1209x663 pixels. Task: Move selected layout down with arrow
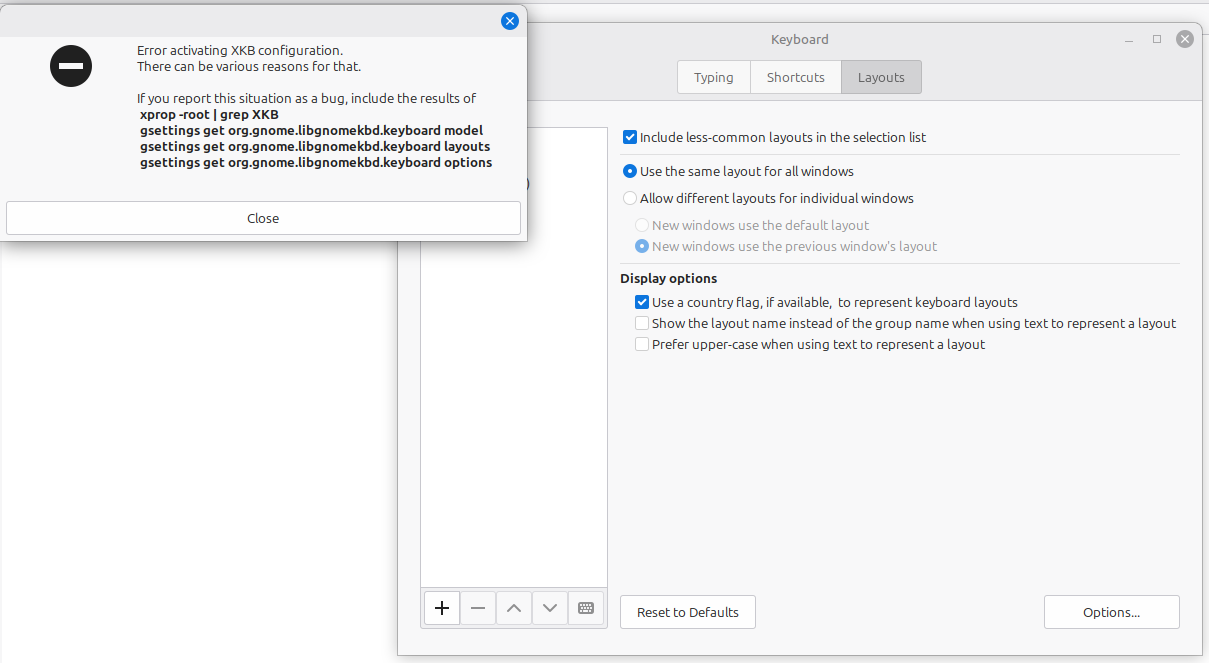(x=550, y=608)
